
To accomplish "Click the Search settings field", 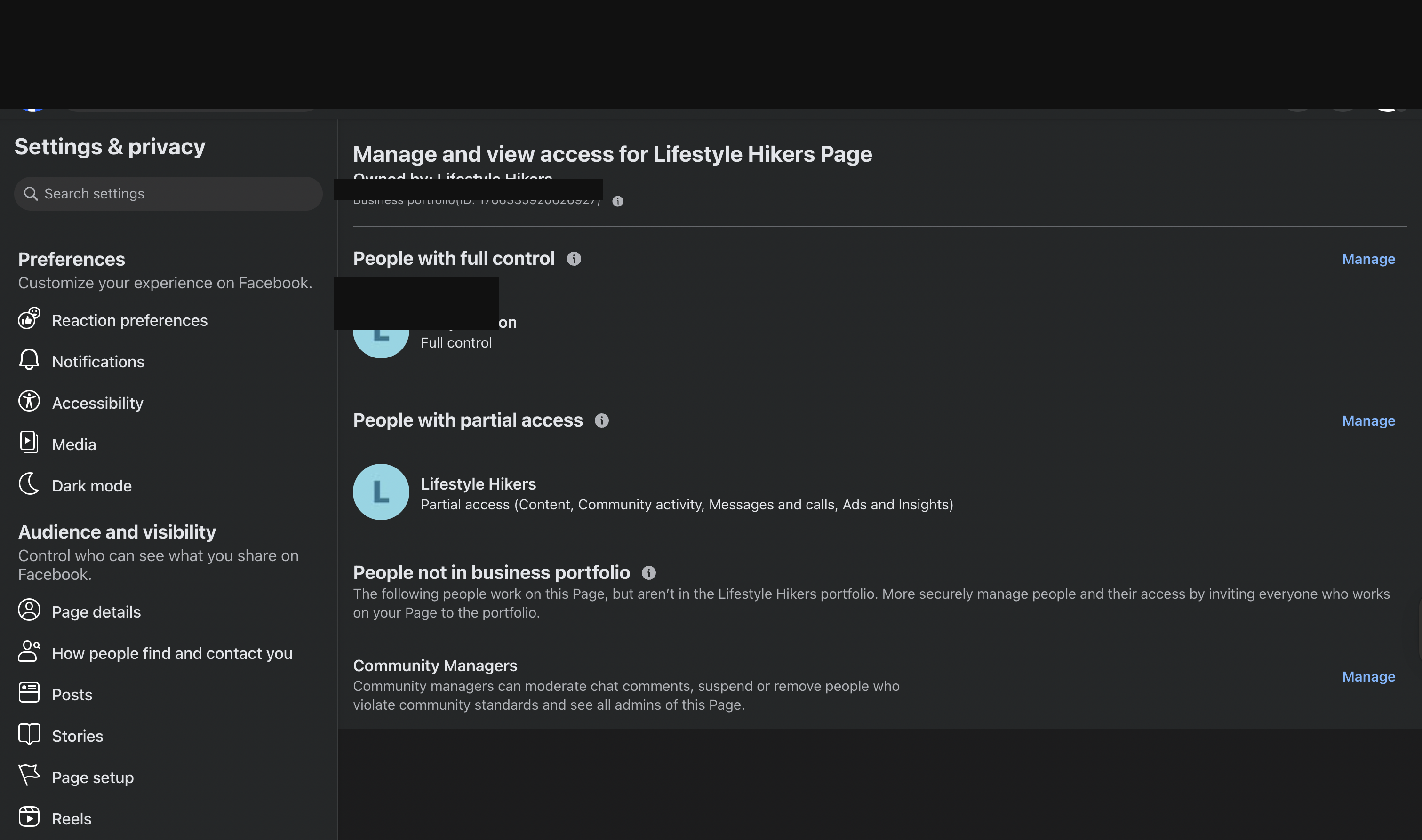I will 168,193.
